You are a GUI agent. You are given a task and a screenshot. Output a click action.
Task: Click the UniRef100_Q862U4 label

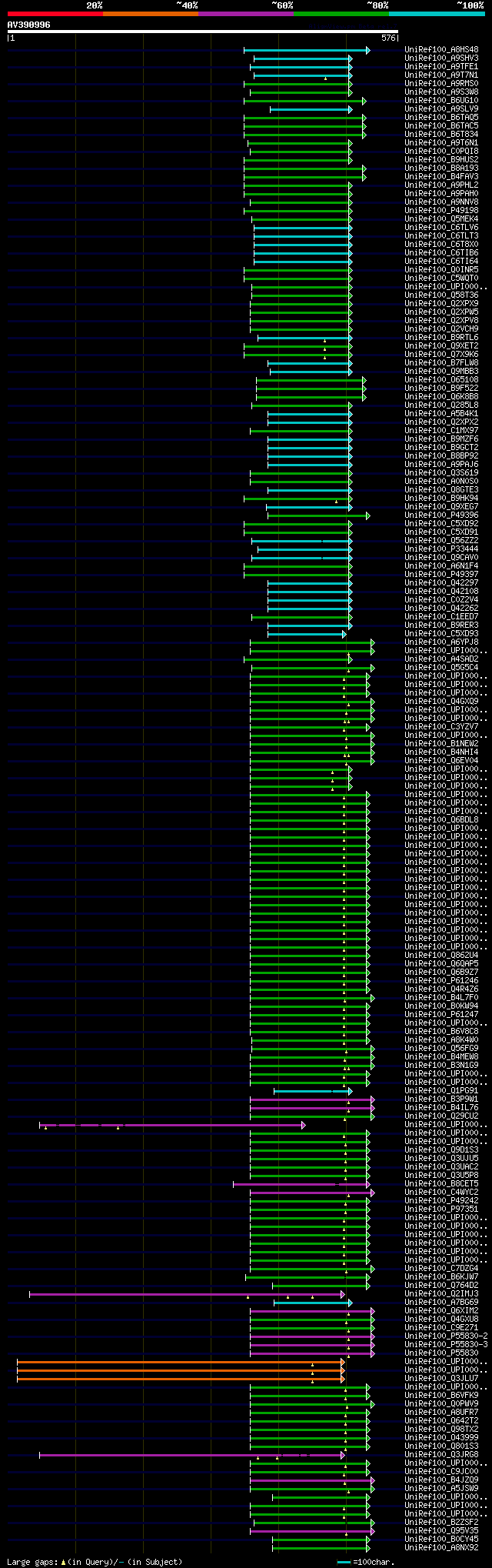click(442, 956)
